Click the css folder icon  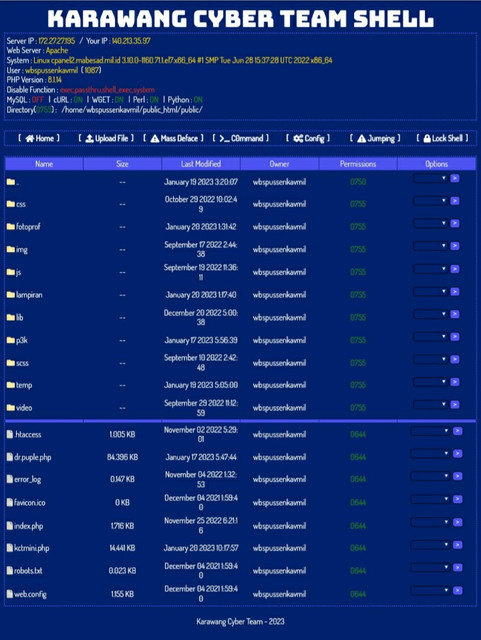point(11,204)
